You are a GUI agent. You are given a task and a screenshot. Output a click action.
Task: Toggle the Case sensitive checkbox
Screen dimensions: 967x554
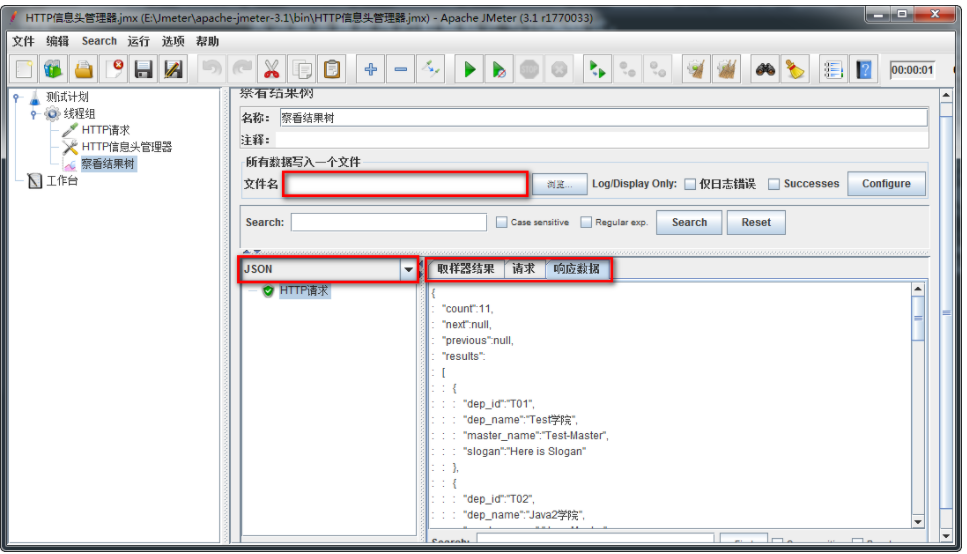(x=501, y=222)
